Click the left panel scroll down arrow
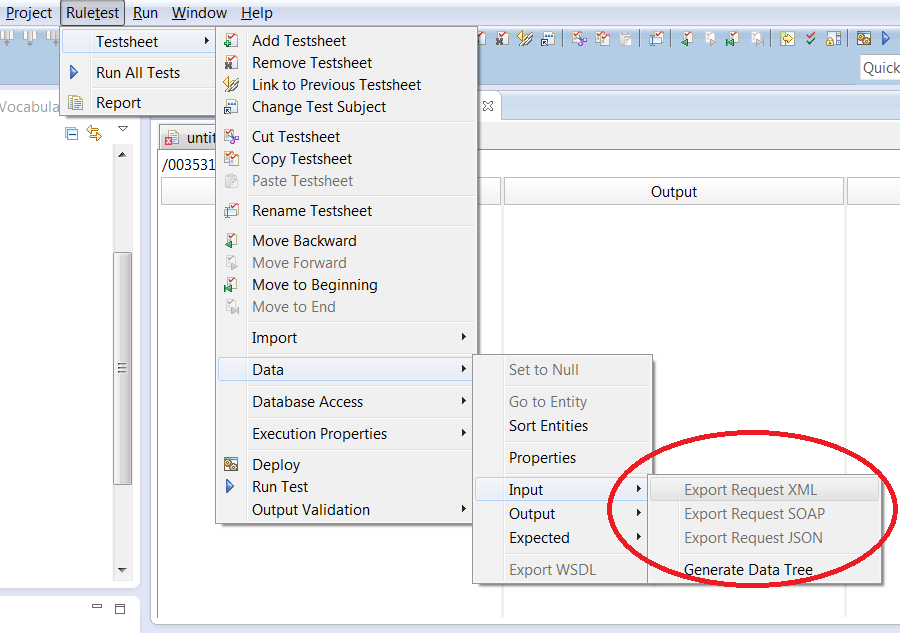The height and width of the screenshot is (633, 900). [122, 570]
